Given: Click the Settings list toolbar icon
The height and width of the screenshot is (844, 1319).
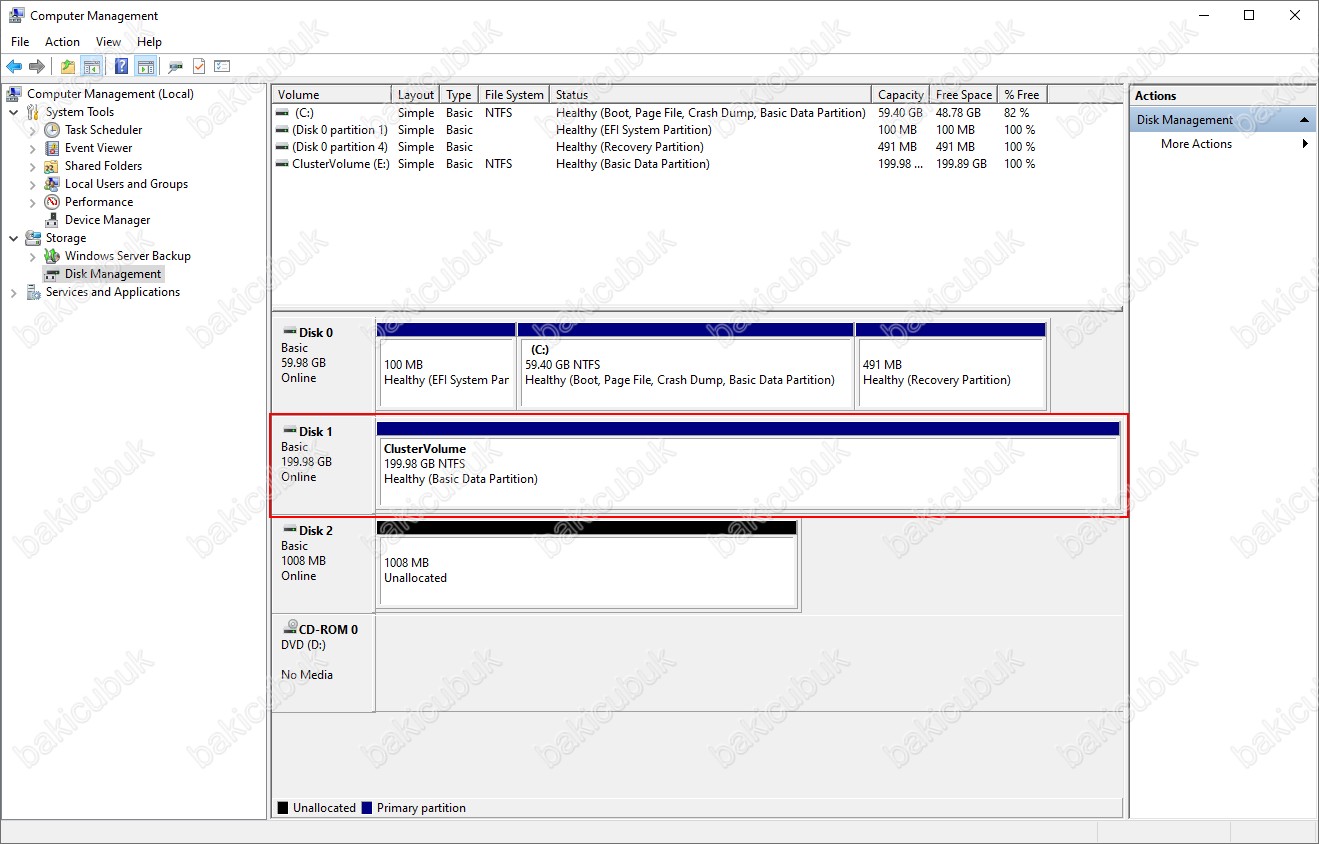Looking at the screenshot, I should [222, 67].
